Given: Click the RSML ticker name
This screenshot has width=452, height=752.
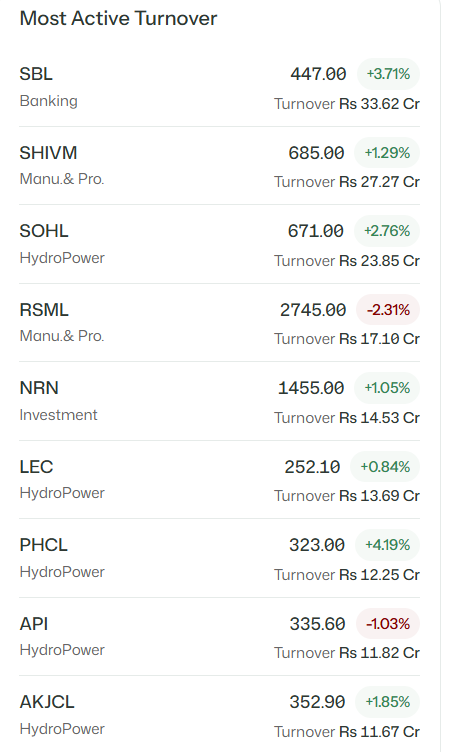Looking at the screenshot, I should 44,310.
